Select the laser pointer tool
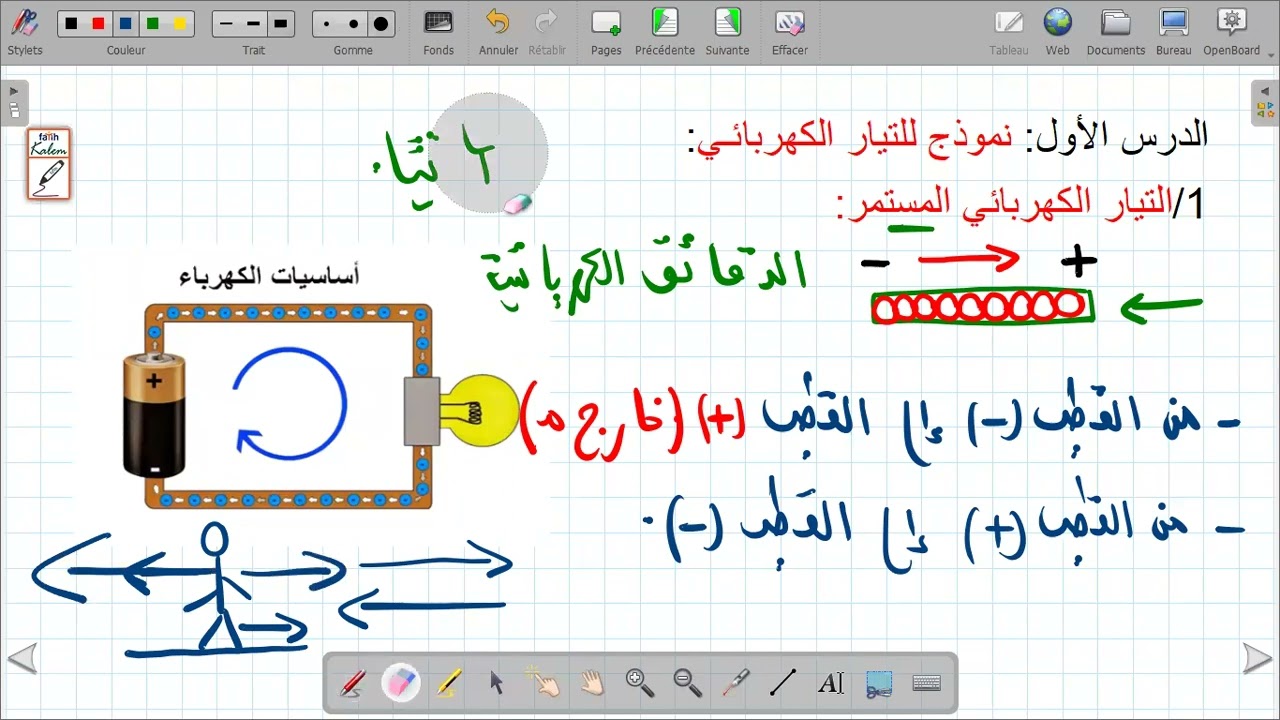 736,683
